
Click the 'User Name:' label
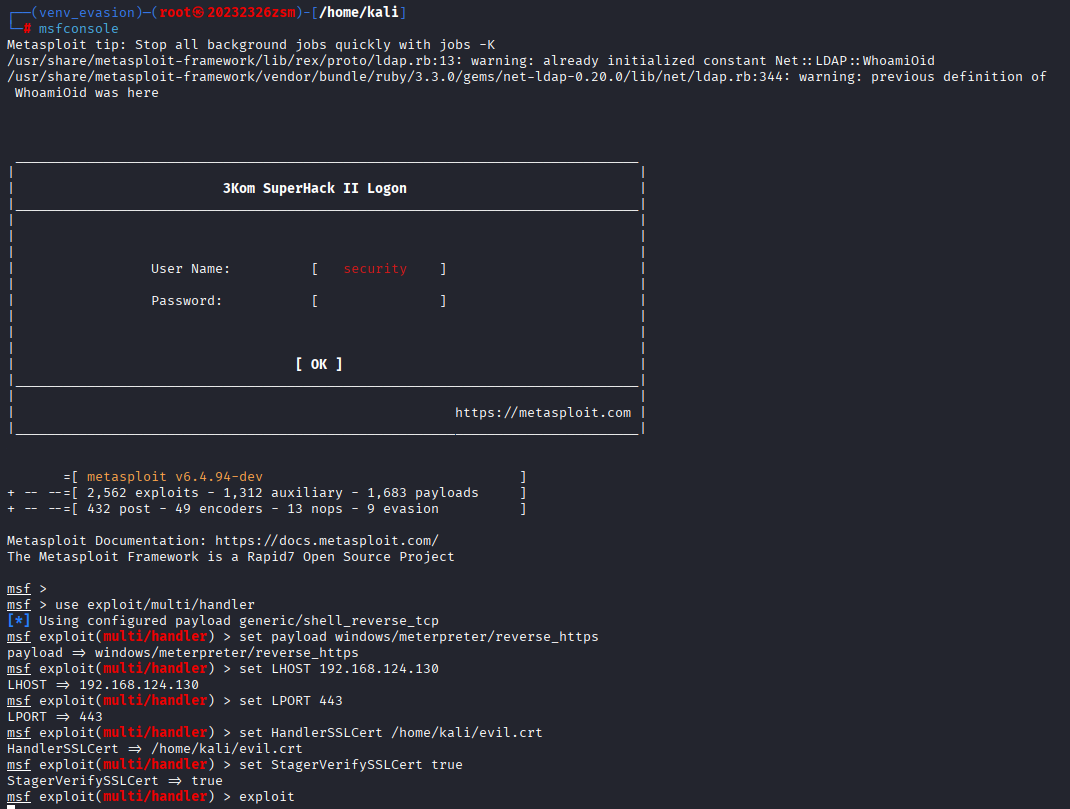pos(190,269)
